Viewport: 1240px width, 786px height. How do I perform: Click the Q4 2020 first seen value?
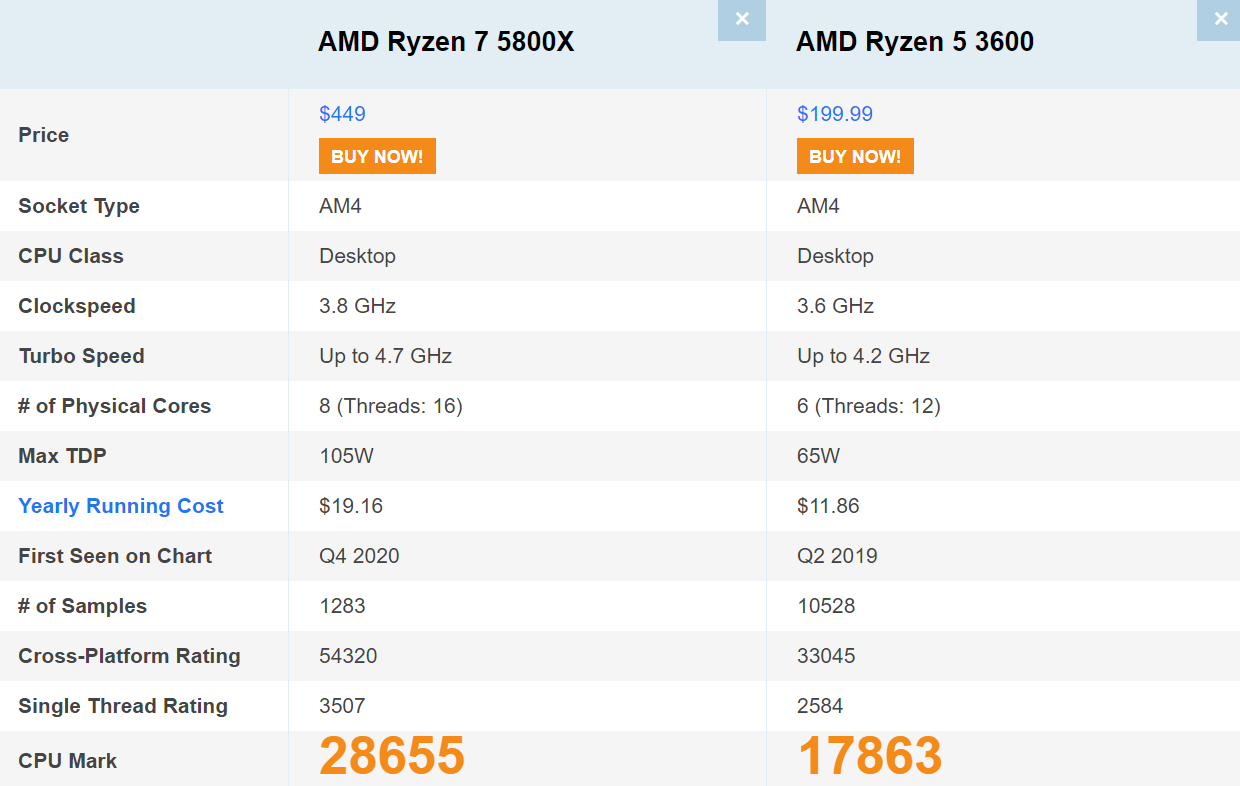point(359,556)
